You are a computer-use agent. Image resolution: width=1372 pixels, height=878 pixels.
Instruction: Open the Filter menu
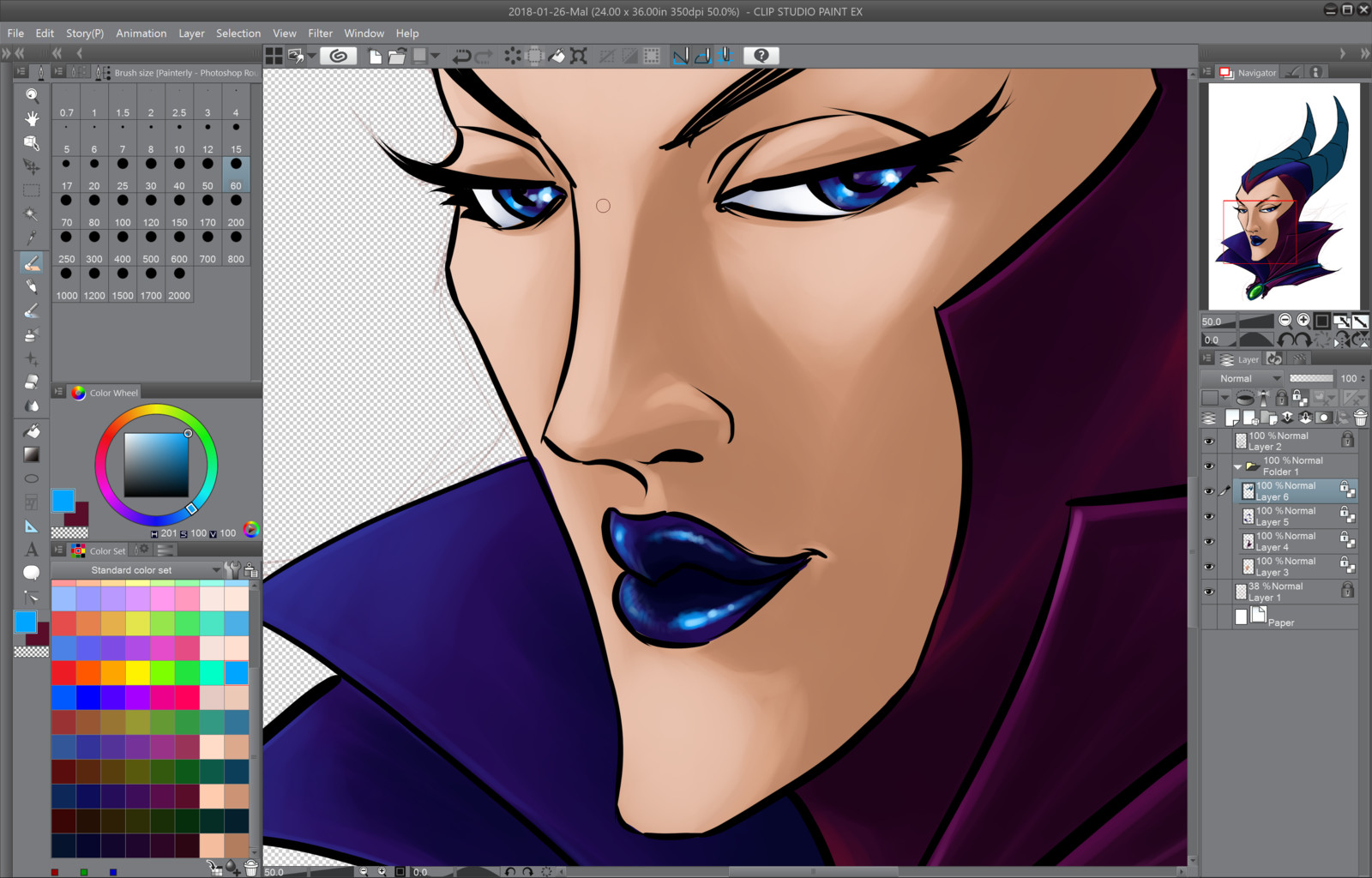(320, 33)
